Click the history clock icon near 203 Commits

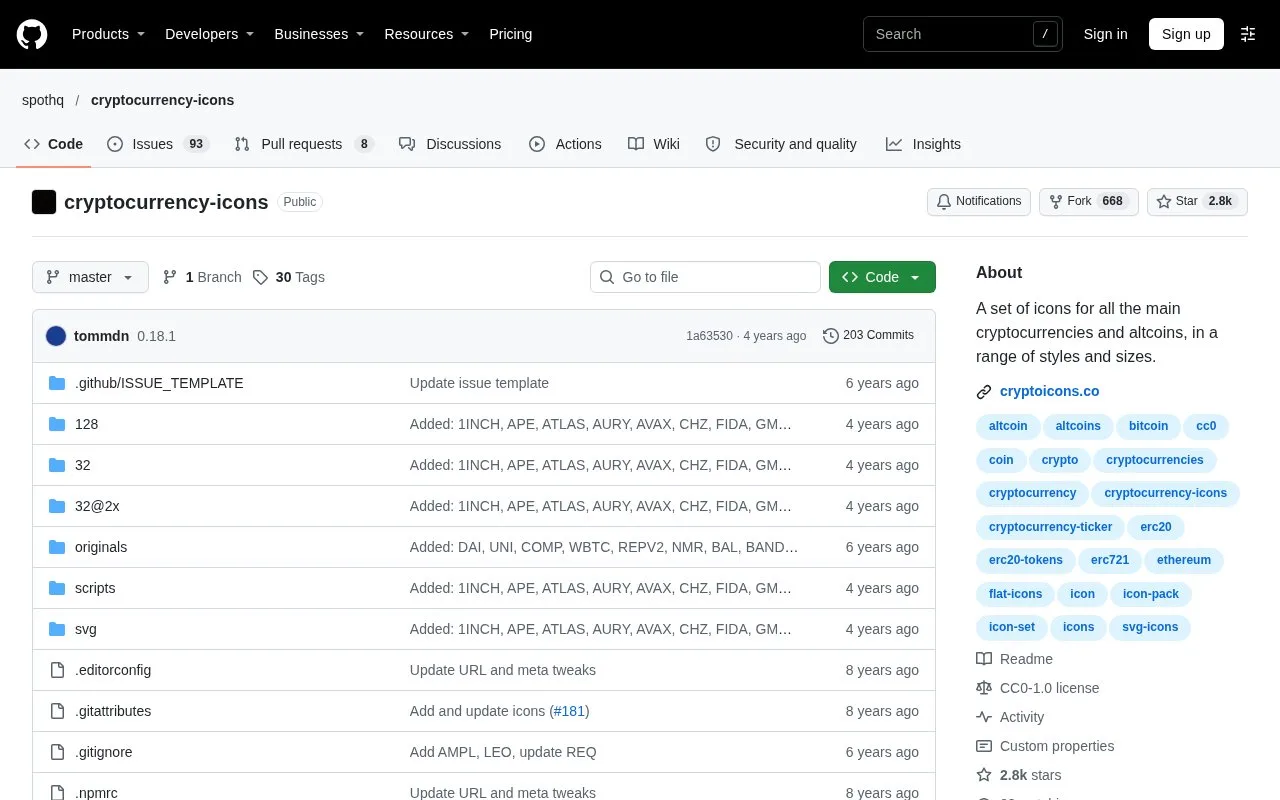tap(831, 336)
